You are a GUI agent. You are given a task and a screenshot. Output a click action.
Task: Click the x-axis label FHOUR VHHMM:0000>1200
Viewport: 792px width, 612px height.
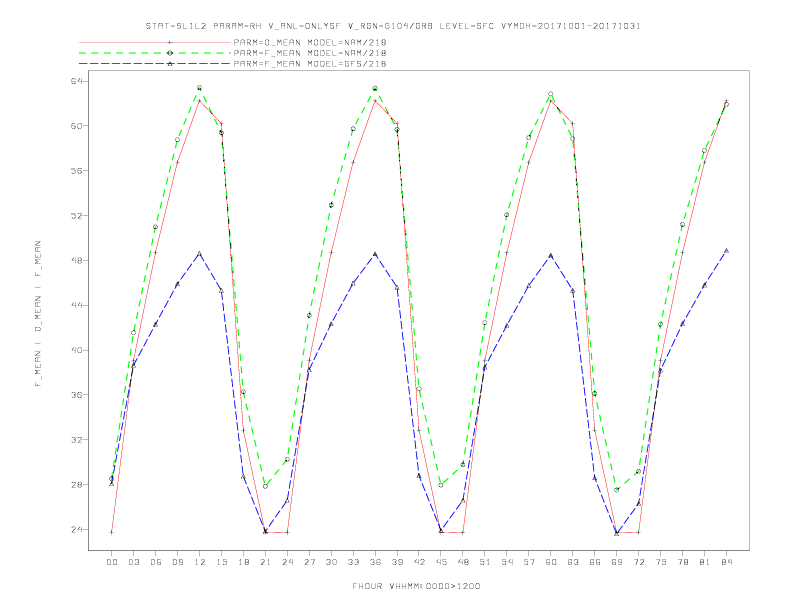point(416,586)
